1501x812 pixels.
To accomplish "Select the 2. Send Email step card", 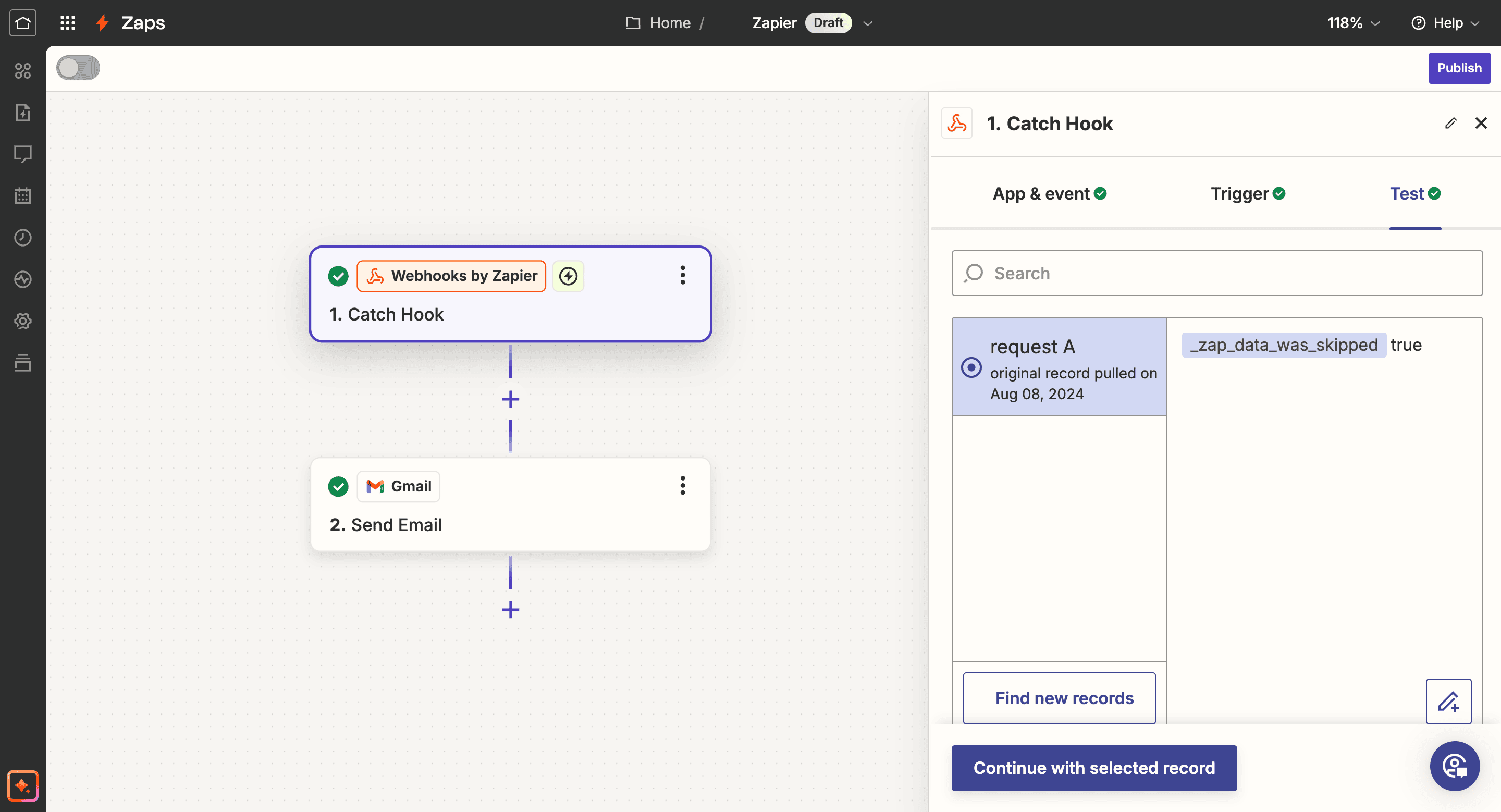I will pyautogui.click(x=510, y=505).
